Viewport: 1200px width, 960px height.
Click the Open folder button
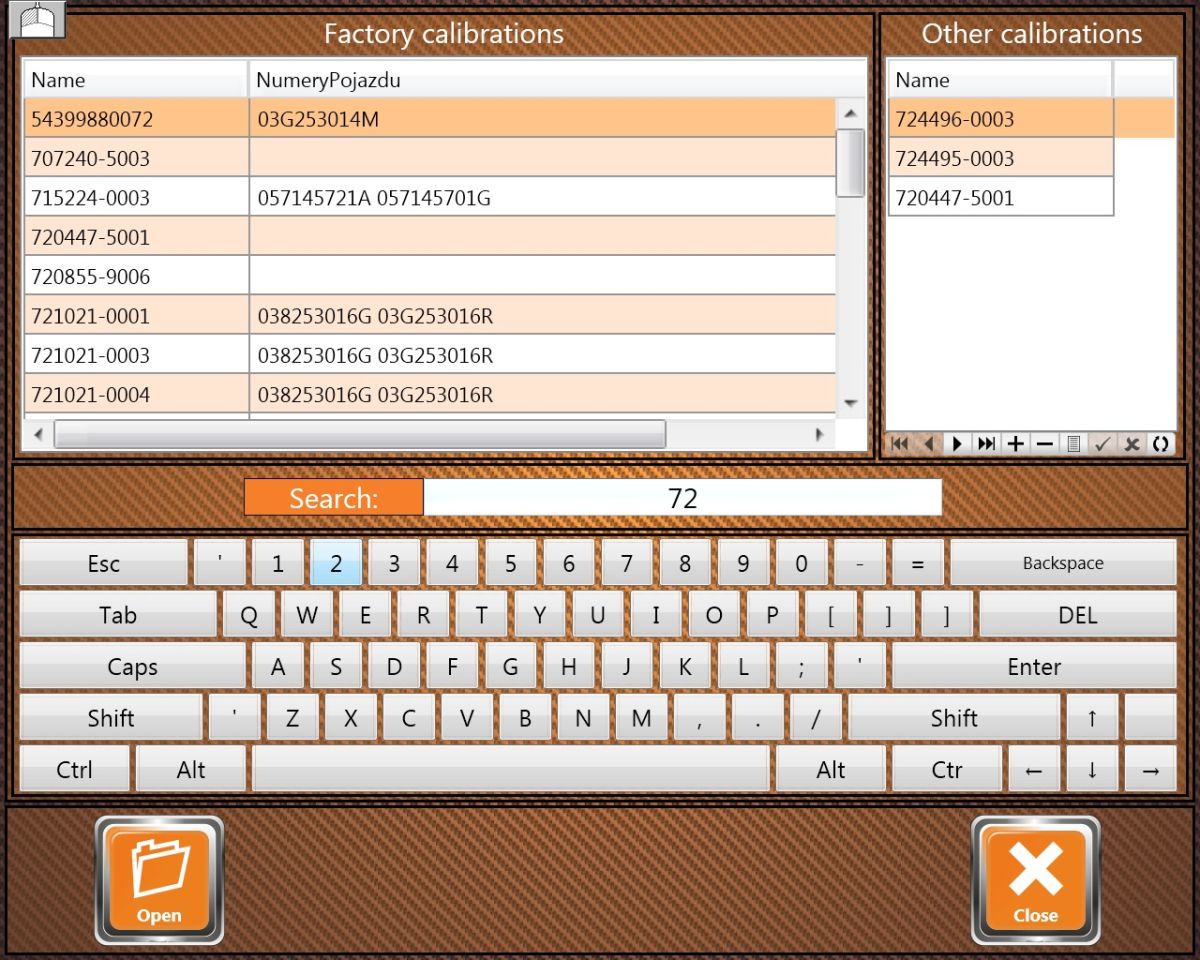pos(159,880)
